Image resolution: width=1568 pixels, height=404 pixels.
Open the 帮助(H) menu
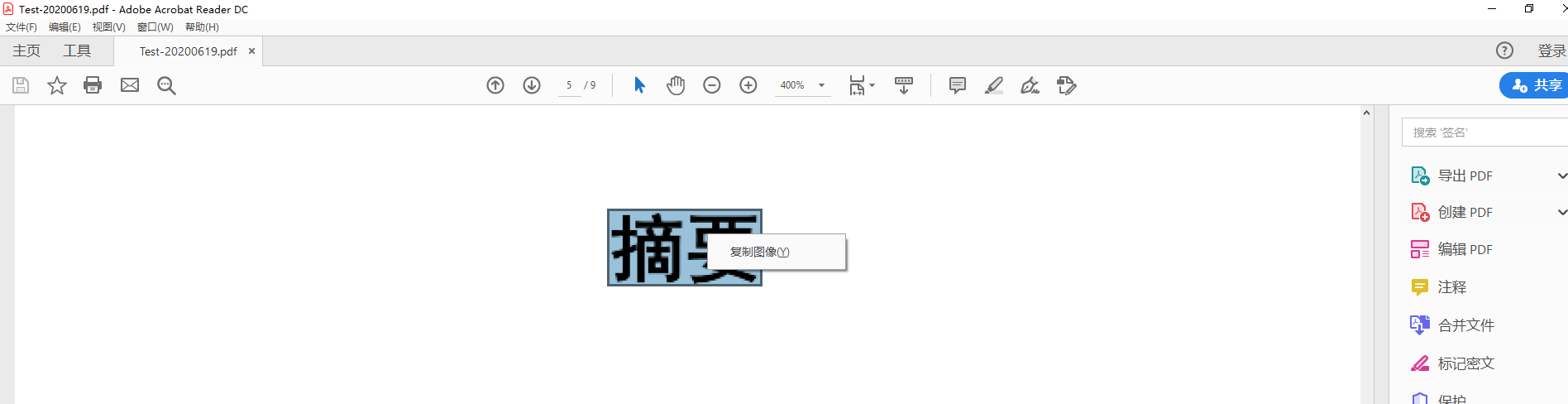(202, 27)
